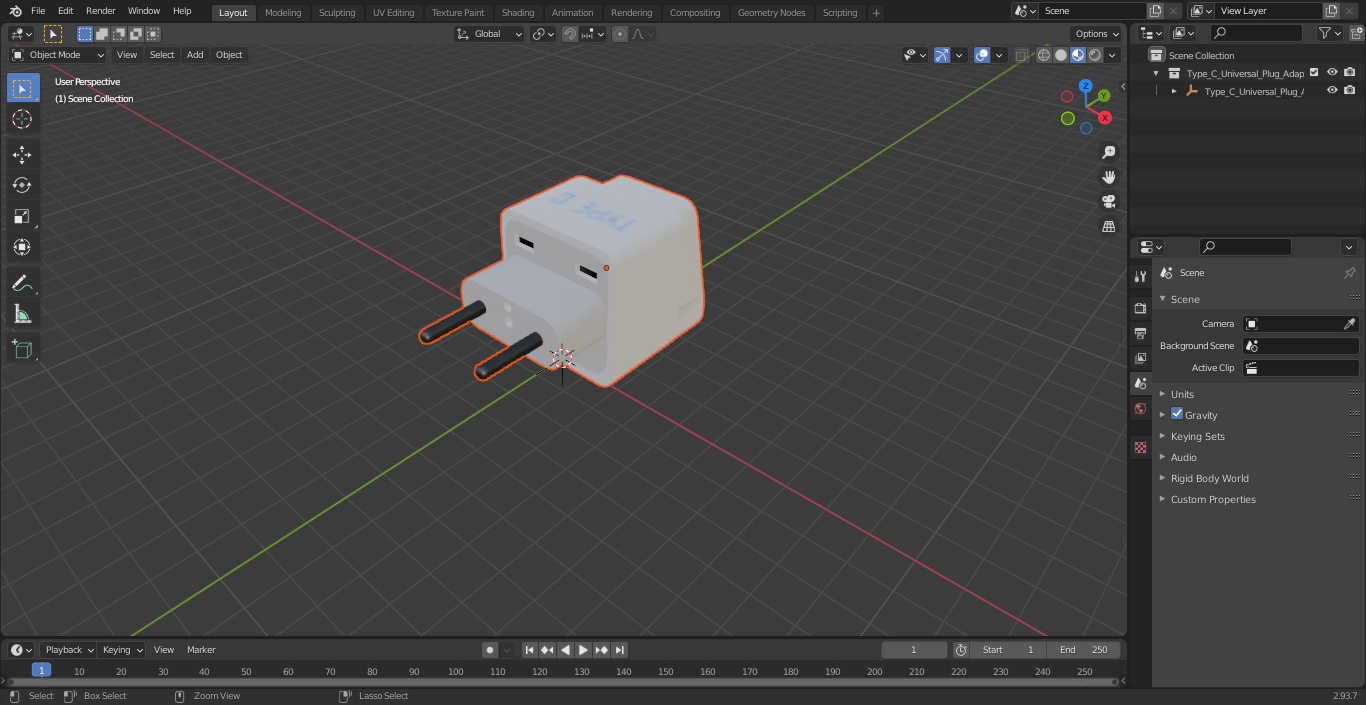The width and height of the screenshot is (1366, 705).
Task: Open the Texture properties tab
Action: pos(1140,447)
